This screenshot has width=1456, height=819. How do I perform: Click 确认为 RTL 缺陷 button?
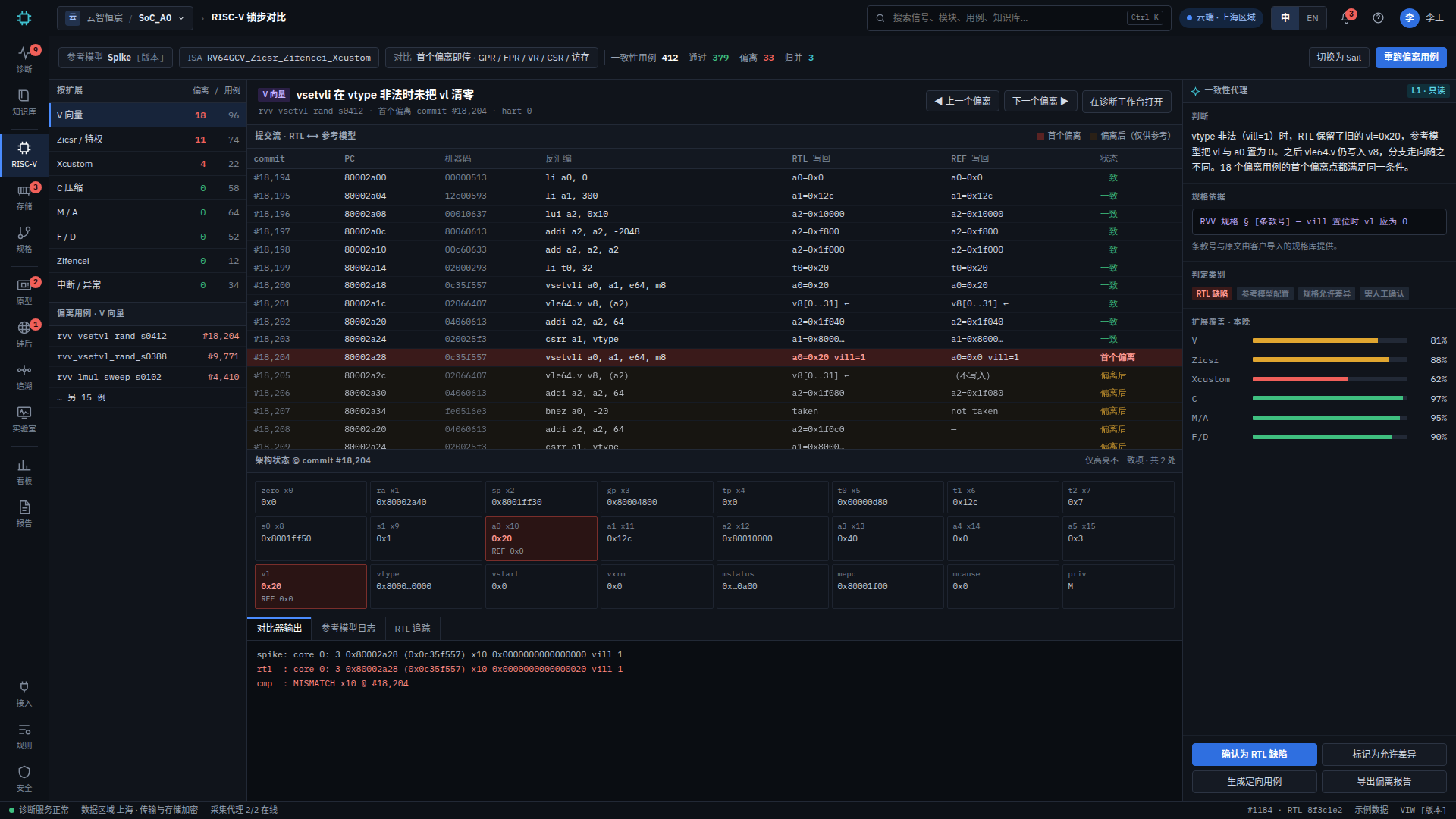1254,754
